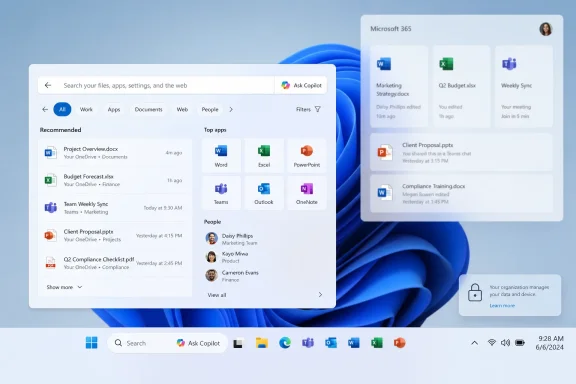Screen dimensions: 576x384
Task: Open Team Weekly Sync recommendation
Action: 115,208
